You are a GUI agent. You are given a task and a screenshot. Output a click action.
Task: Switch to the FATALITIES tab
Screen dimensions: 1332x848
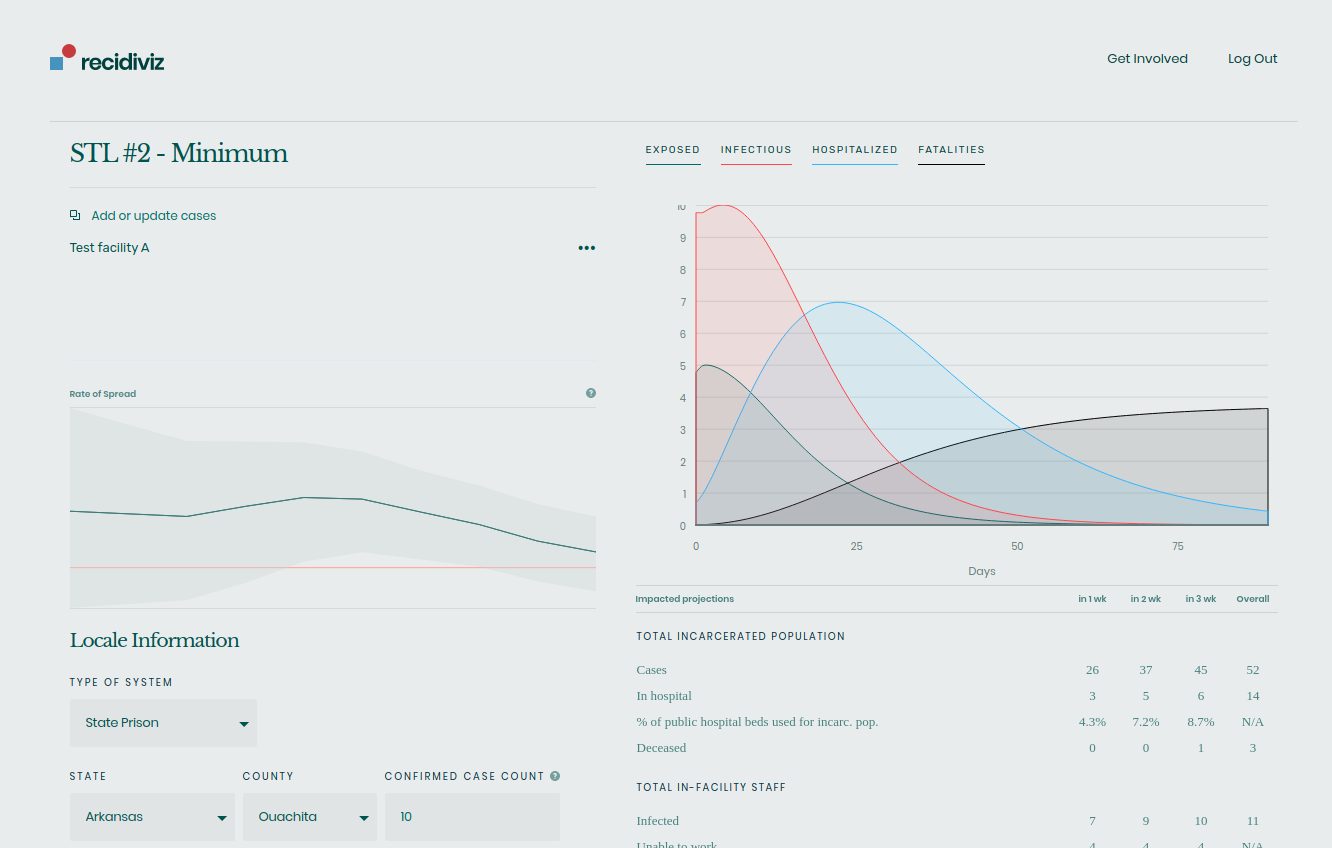click(950, 150)
